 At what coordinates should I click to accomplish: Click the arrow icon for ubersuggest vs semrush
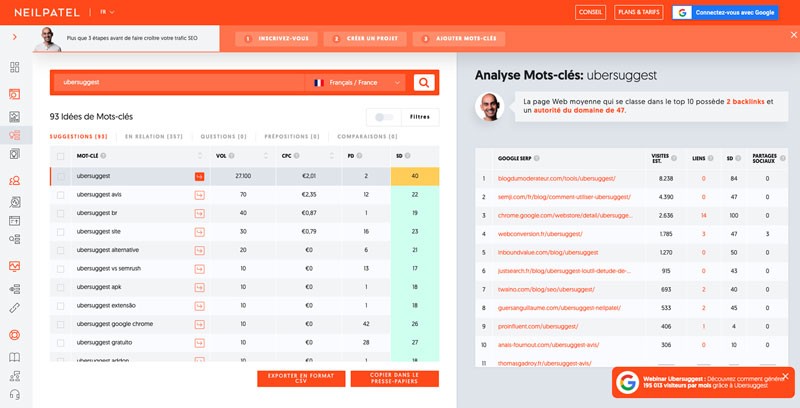pos(199,269)
